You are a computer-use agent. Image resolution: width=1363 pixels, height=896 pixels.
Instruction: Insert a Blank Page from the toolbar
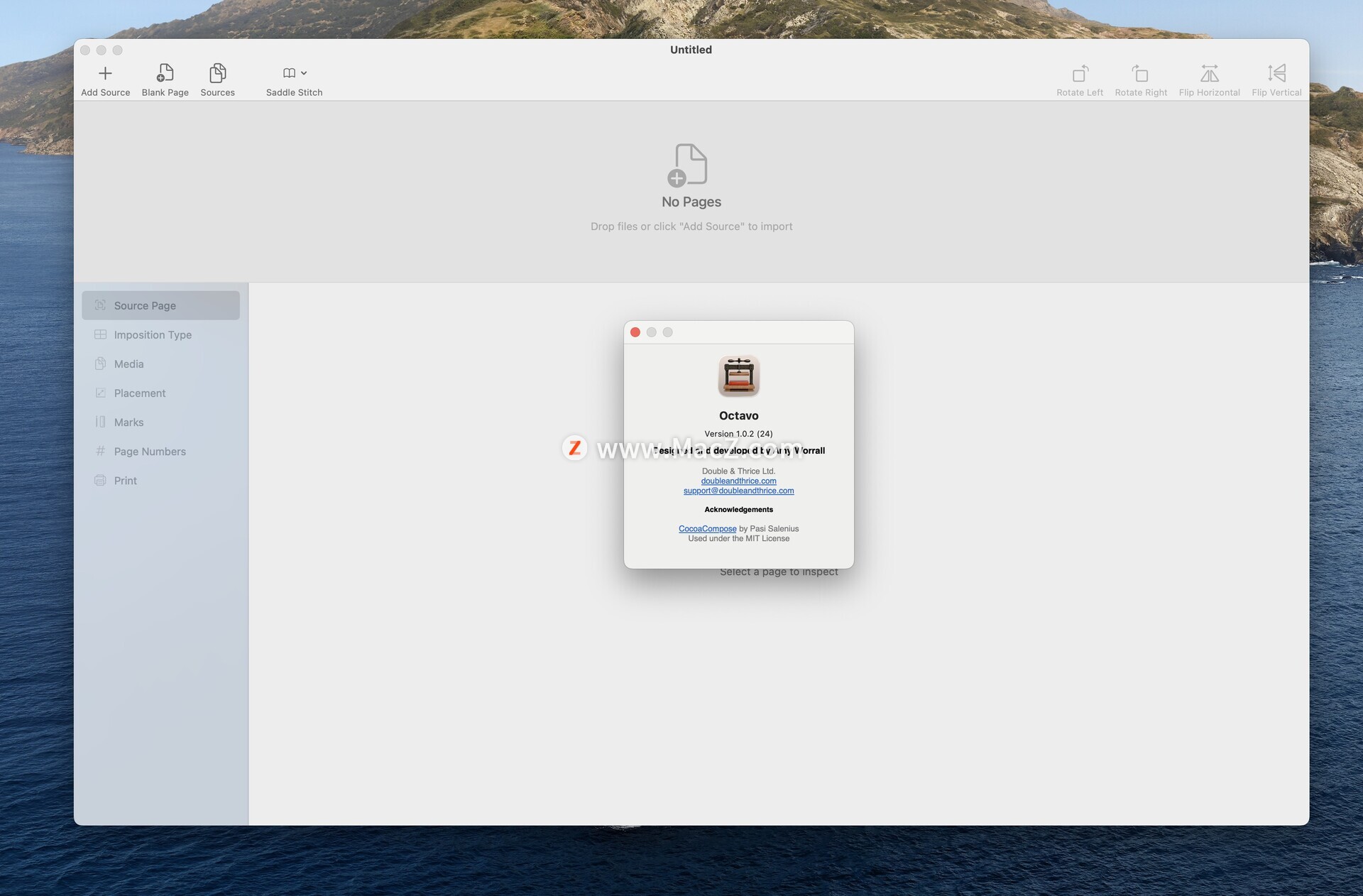[x=165, y=73]
